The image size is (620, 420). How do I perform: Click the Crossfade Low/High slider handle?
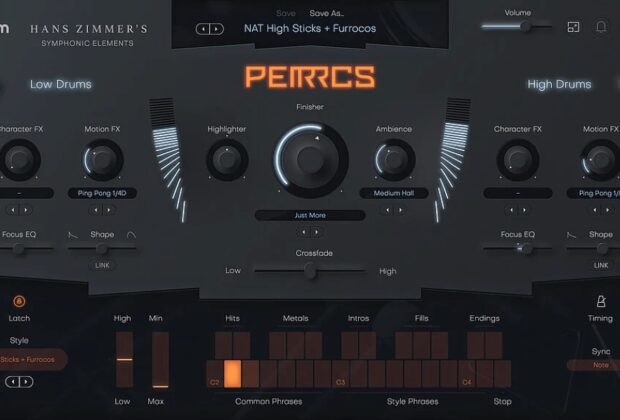[x=310, y=271]
